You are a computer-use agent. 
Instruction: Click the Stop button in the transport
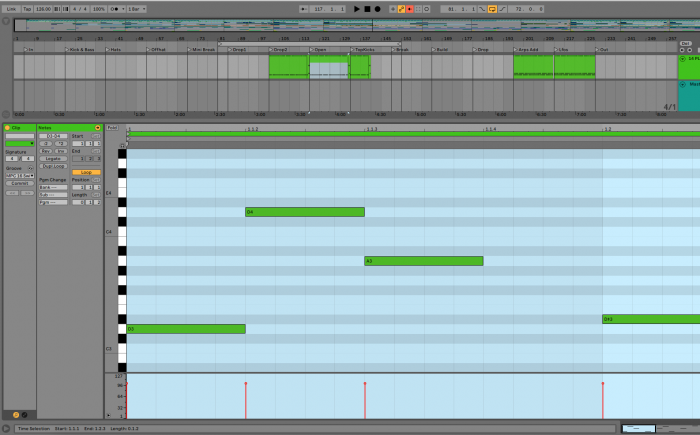pyautogui.click(x=367, y=9)
